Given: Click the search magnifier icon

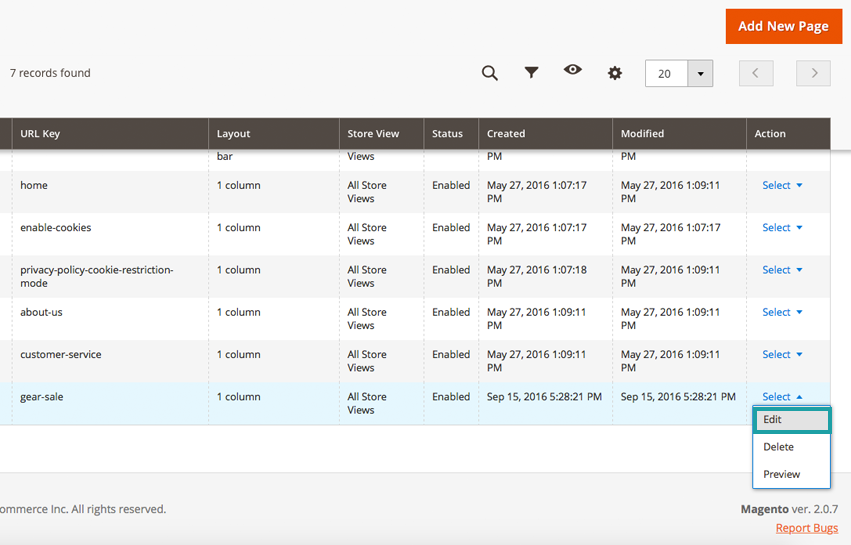Looking at the screenshot, I should (489, 73).
